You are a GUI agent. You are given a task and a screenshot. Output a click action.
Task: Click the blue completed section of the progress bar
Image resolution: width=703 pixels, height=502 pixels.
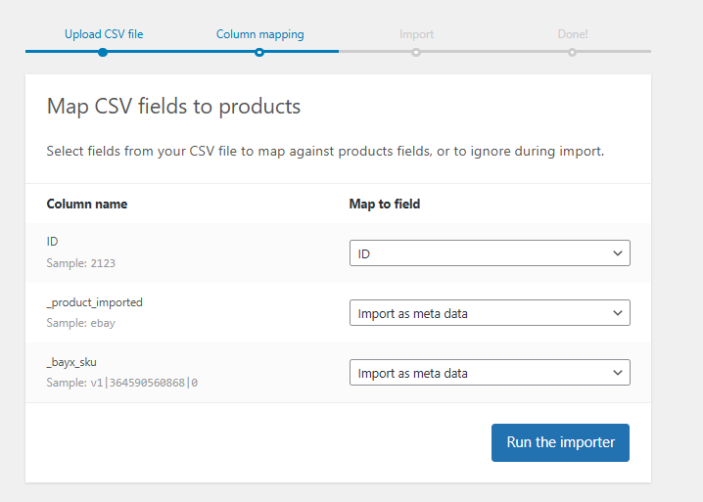[x=180, y=51]
